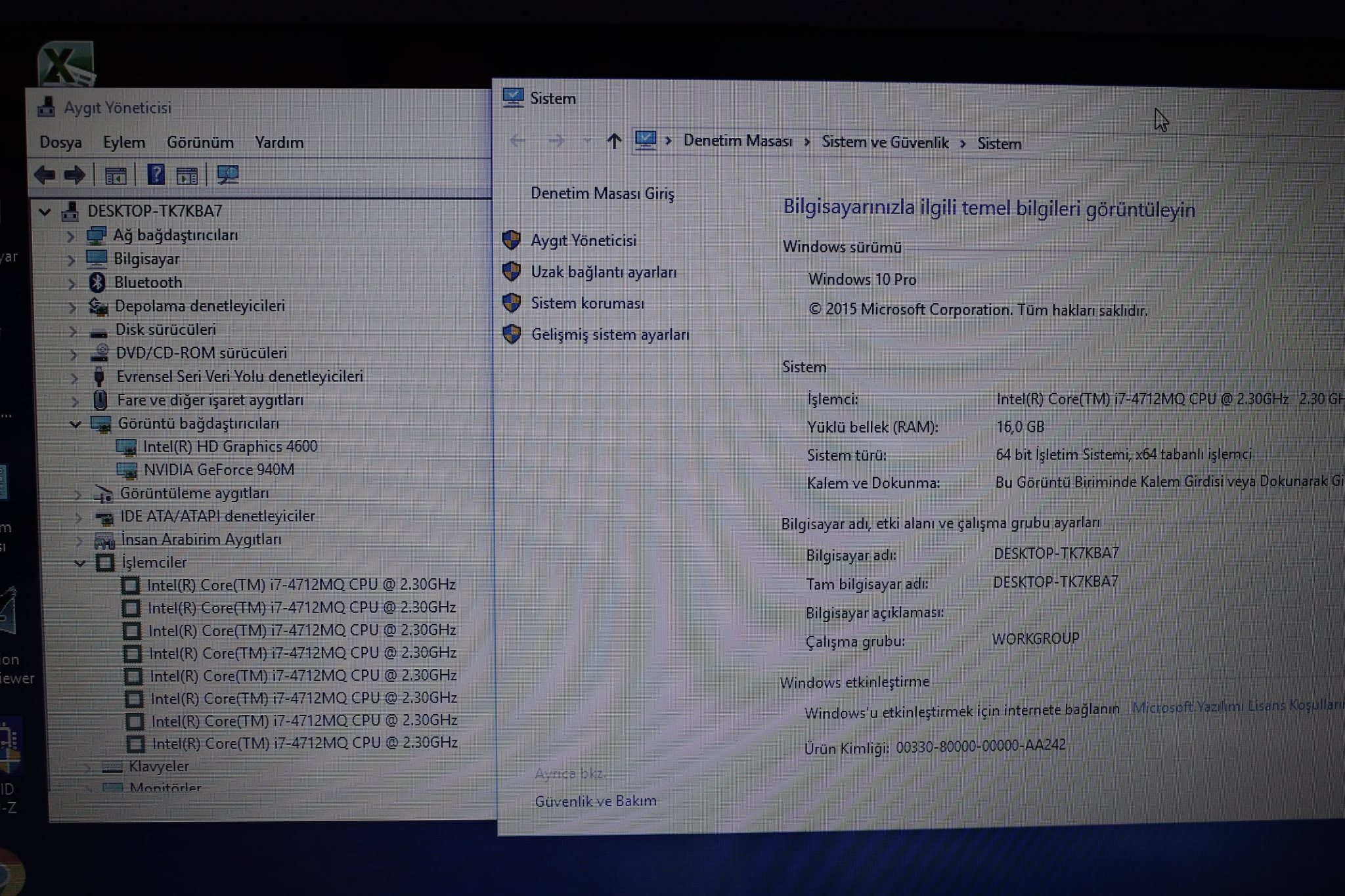Click the shield icon beside Sistem koruması
The width and height of the screenshot is (1345, 896).
[512, 303]
